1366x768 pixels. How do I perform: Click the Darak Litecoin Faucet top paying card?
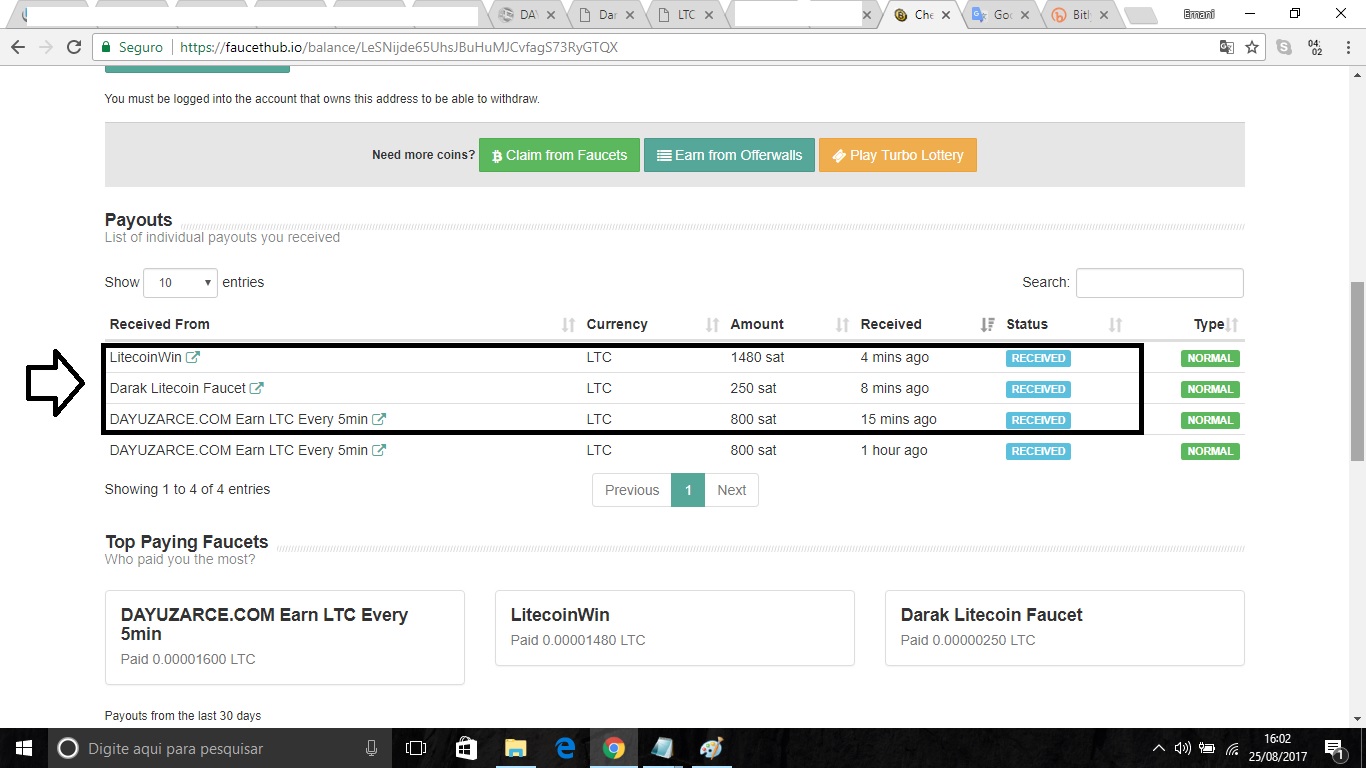pyautogui.click(x=1065, y=628)
